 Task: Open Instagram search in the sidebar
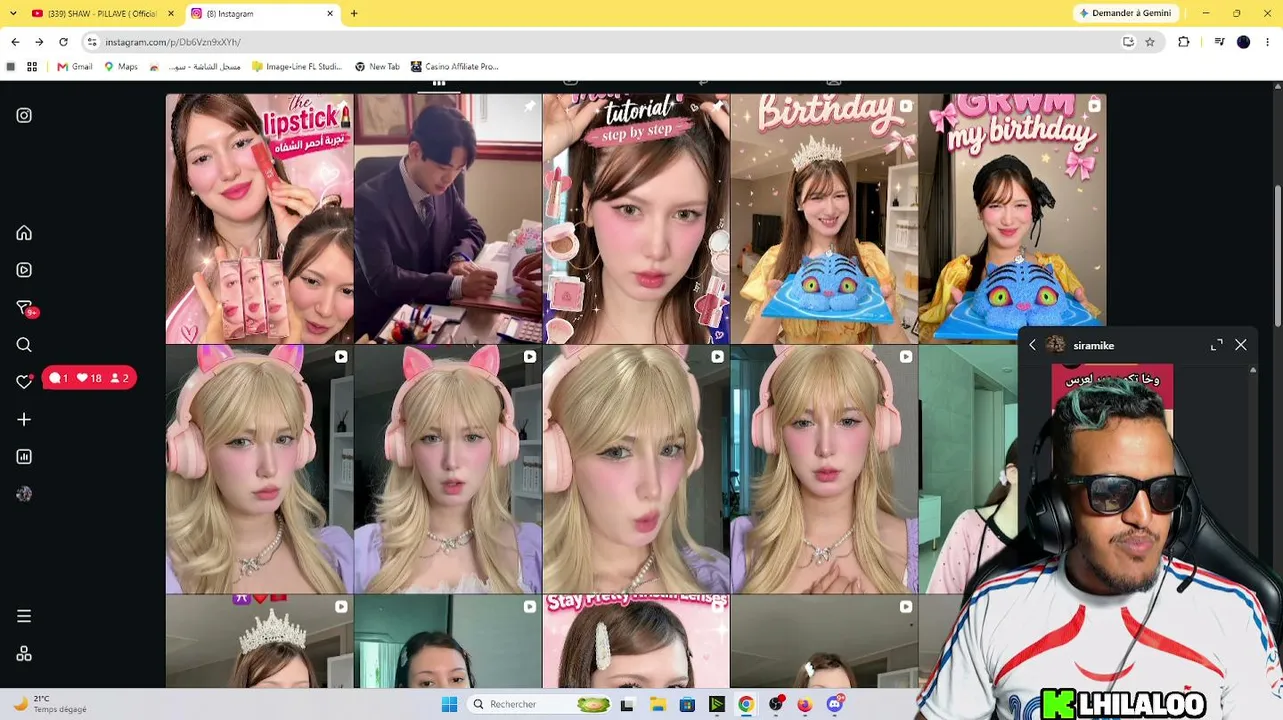[x=24, y=345]
